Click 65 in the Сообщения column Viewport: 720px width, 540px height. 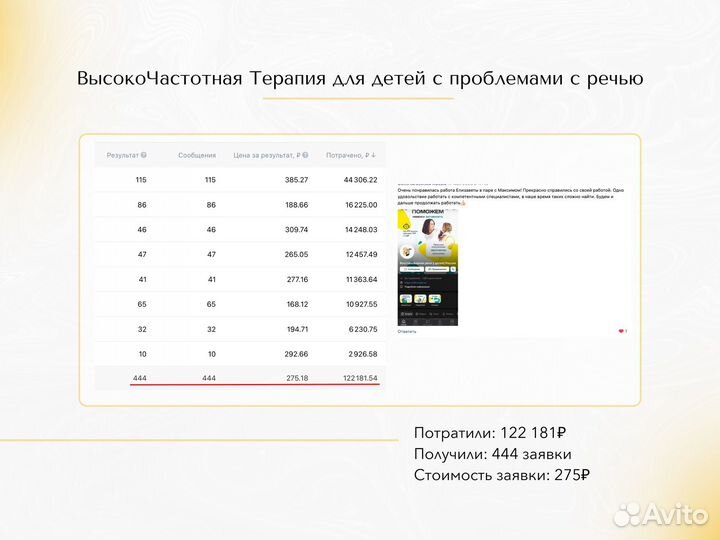pos(211,304)
